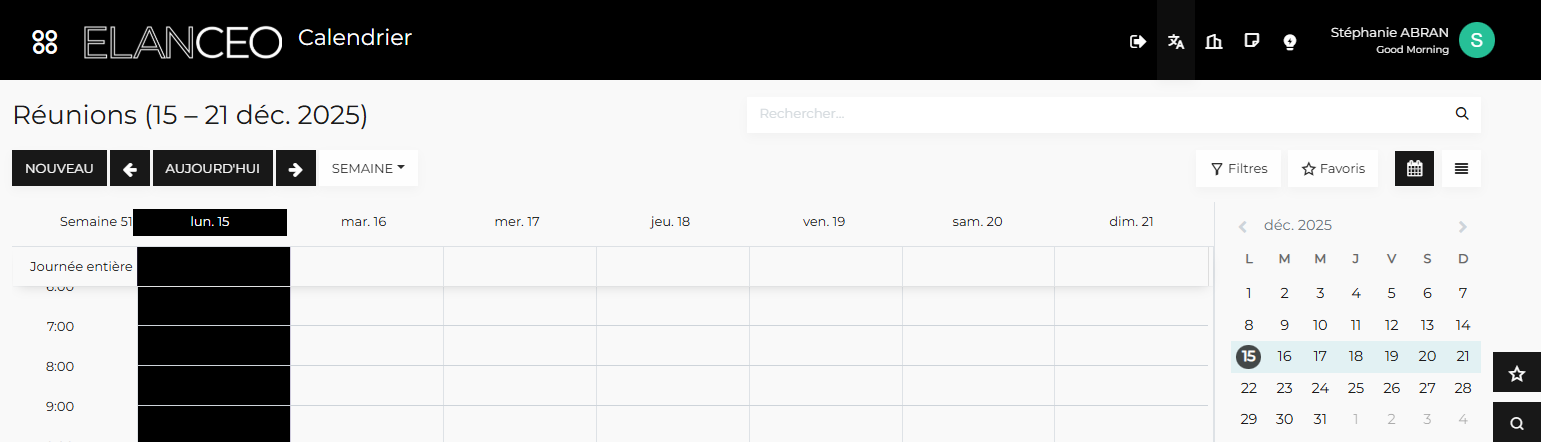The height and width of the screenshot is (442, 1541).
Task: Open the apps grid menu icon
Action: 45,41
